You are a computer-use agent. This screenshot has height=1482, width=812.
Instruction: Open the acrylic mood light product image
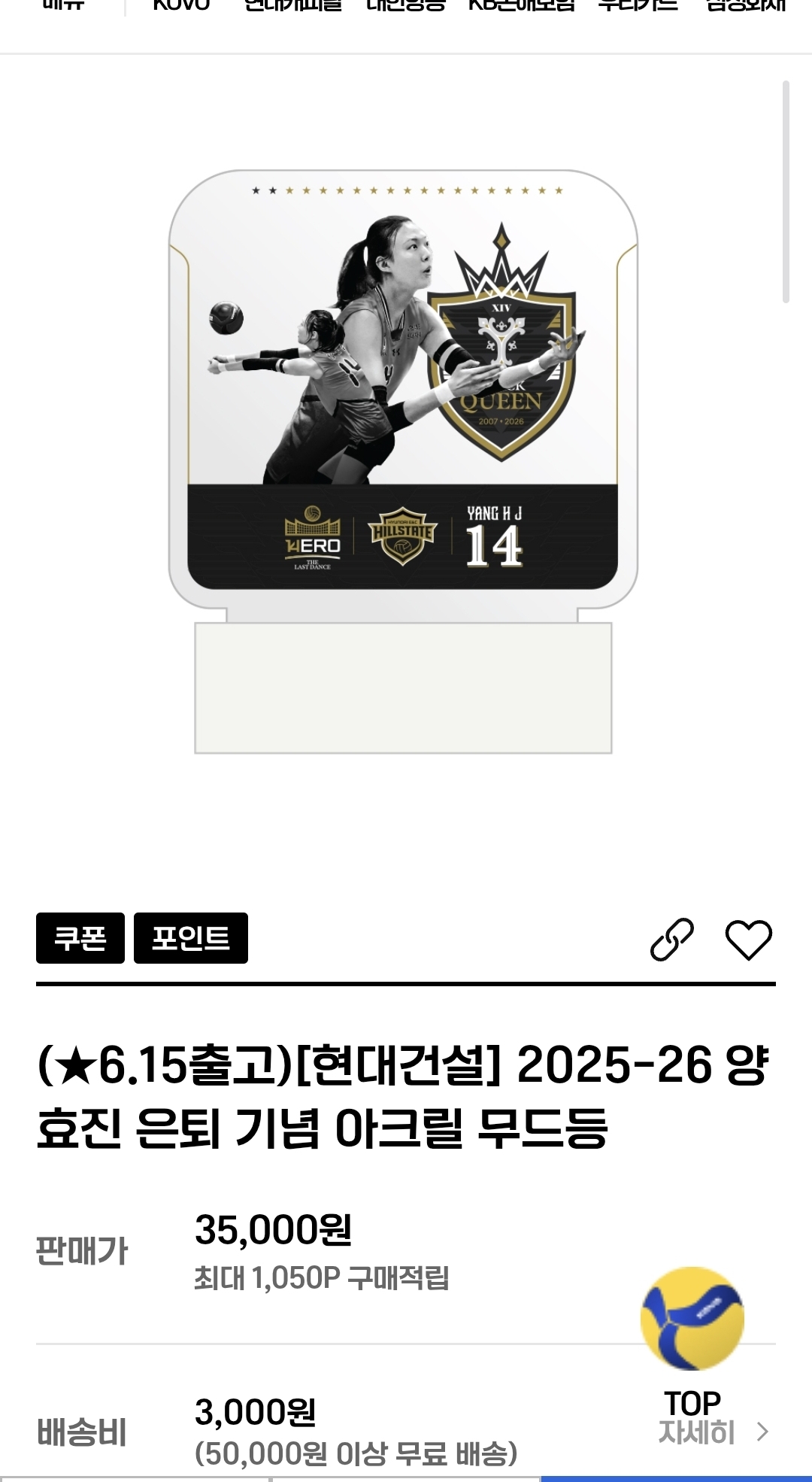[403, 461]
